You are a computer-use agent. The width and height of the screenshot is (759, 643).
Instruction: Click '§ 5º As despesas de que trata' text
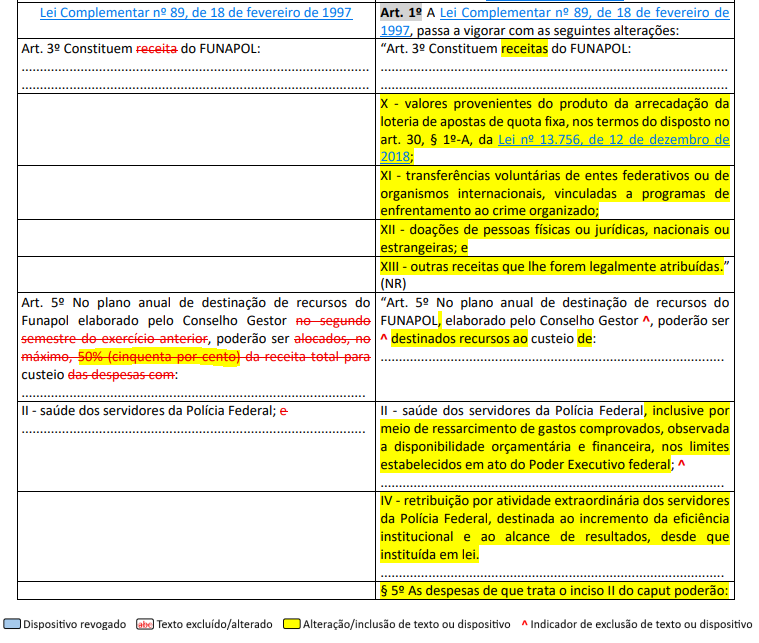[474, 591]
